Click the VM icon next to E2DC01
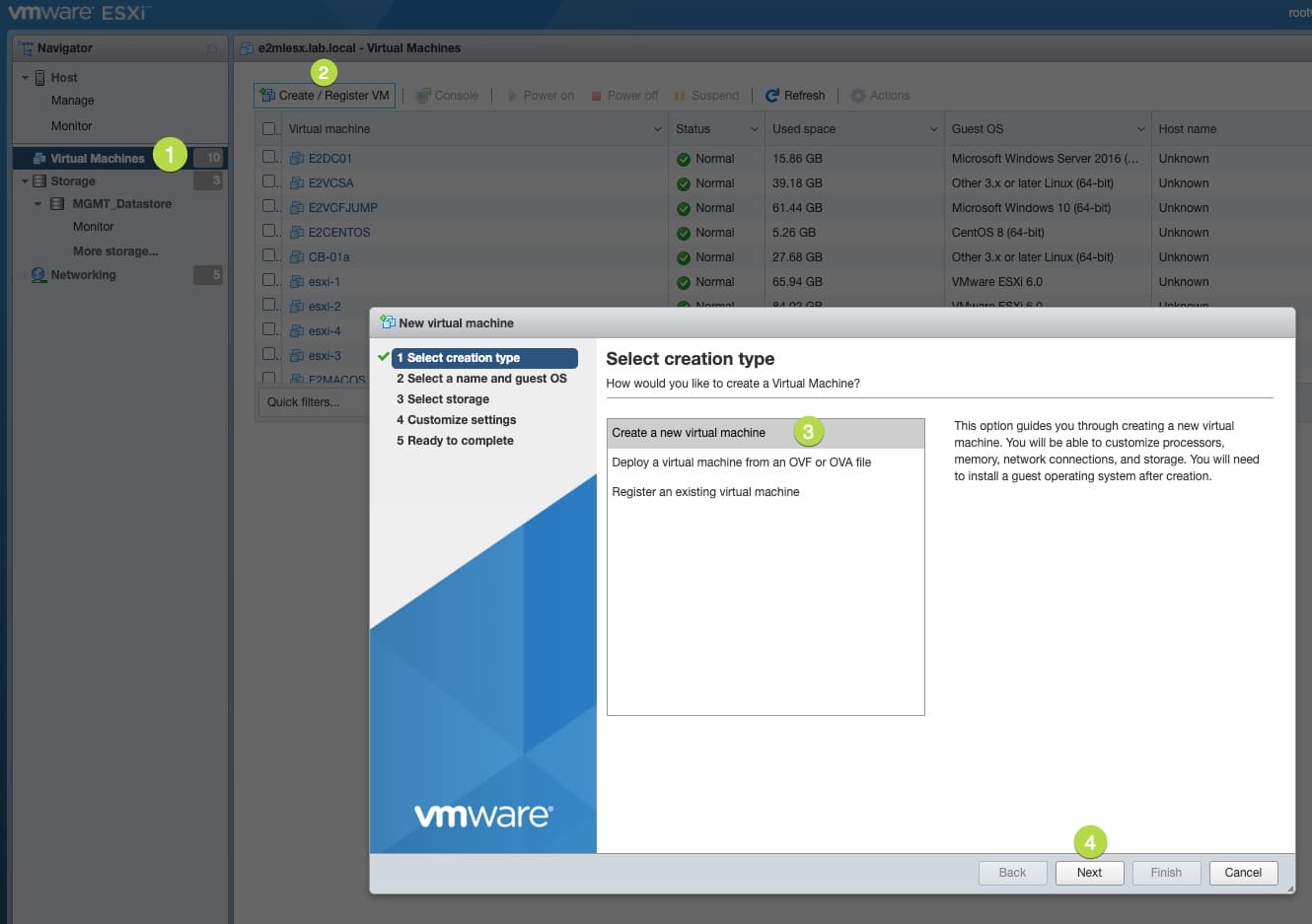 click(x=296, y=158)
